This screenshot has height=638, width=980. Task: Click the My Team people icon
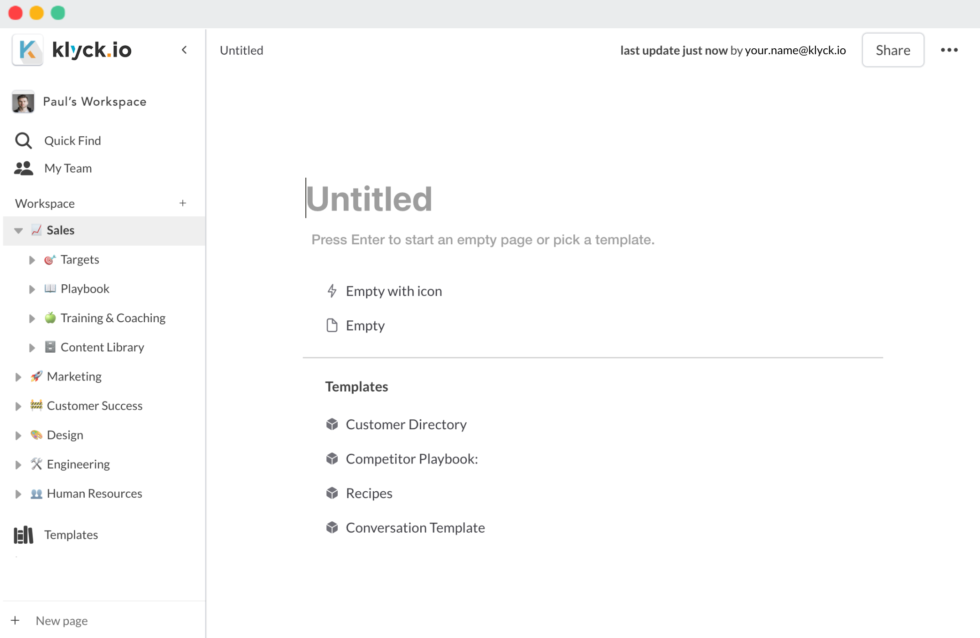(23, 168)
